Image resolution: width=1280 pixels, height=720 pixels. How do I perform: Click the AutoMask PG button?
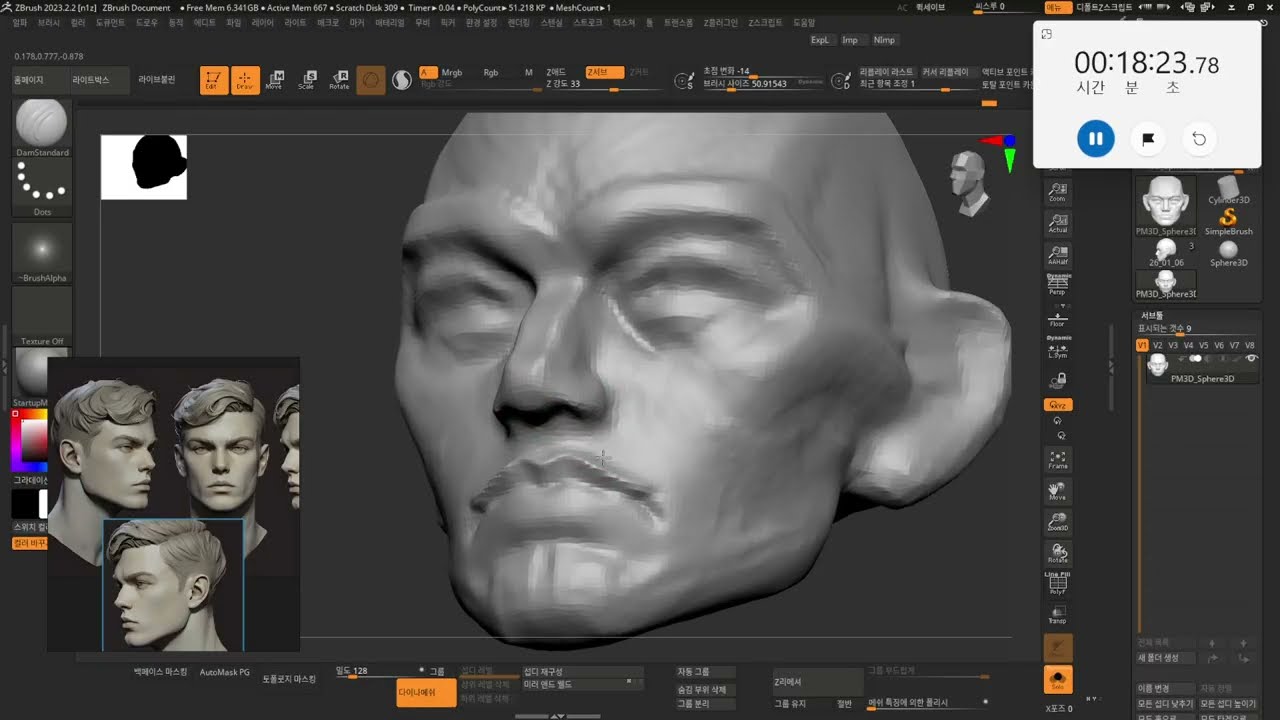225,673
